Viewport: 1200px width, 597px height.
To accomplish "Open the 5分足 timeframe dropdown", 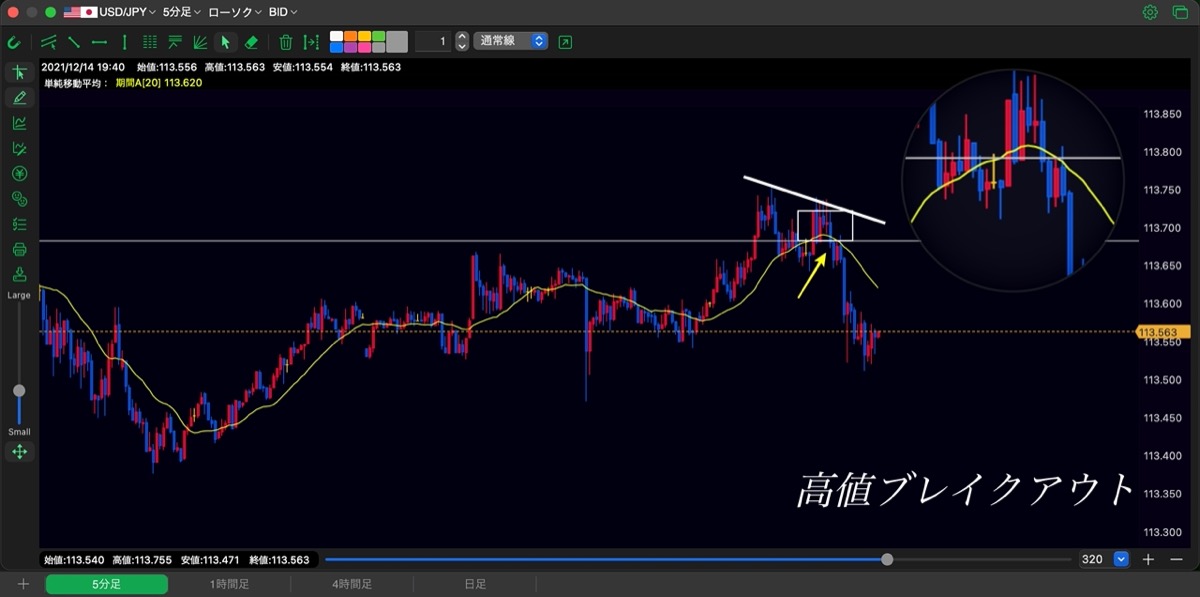I will [181, 12].
